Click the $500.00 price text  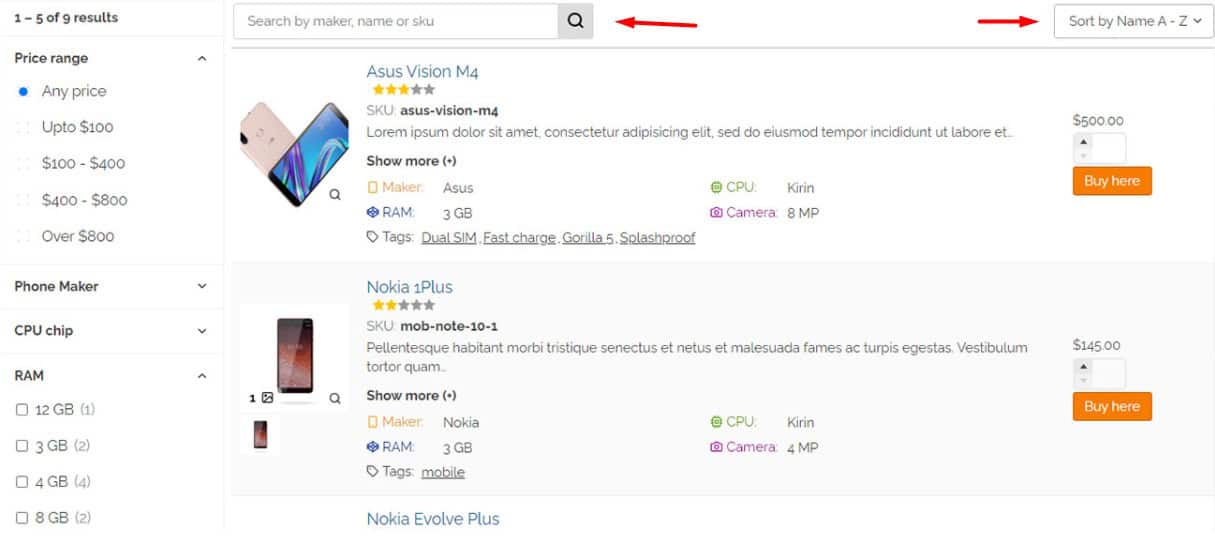tap(1098, 120)
